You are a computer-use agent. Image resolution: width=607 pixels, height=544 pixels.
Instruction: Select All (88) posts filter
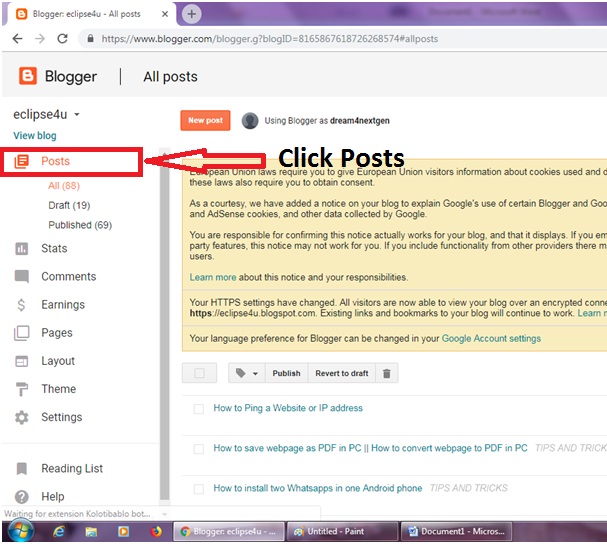coord(64,186)
